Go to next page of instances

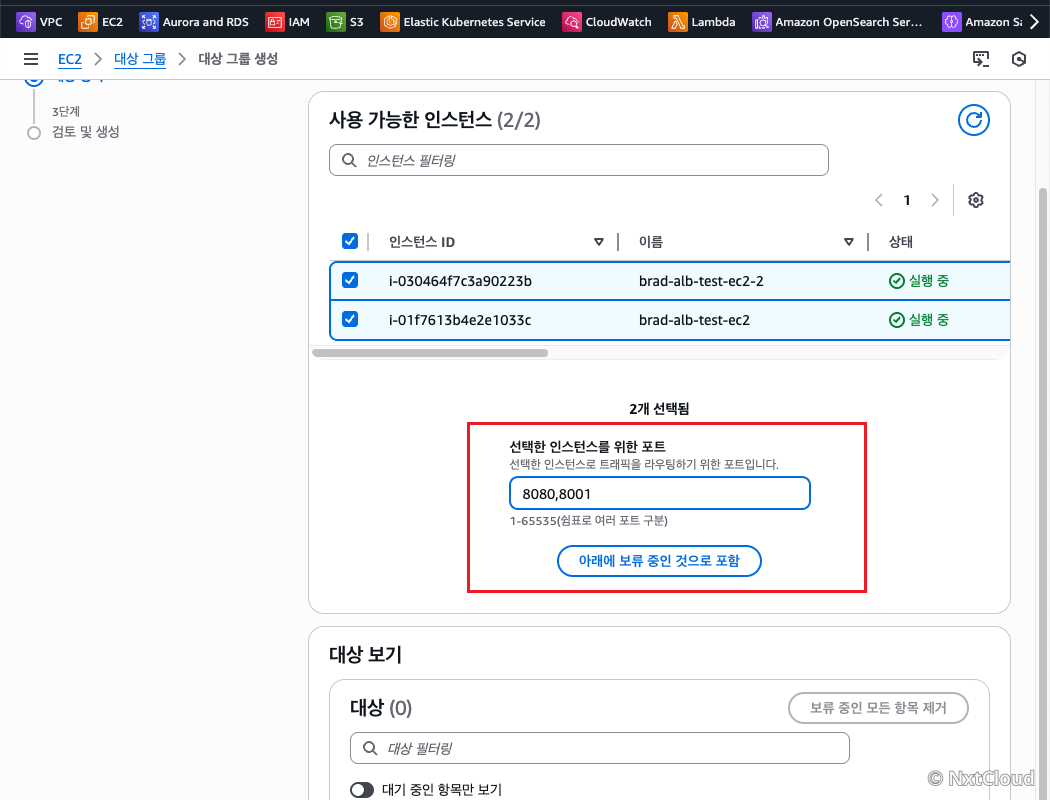pos(935,199)
